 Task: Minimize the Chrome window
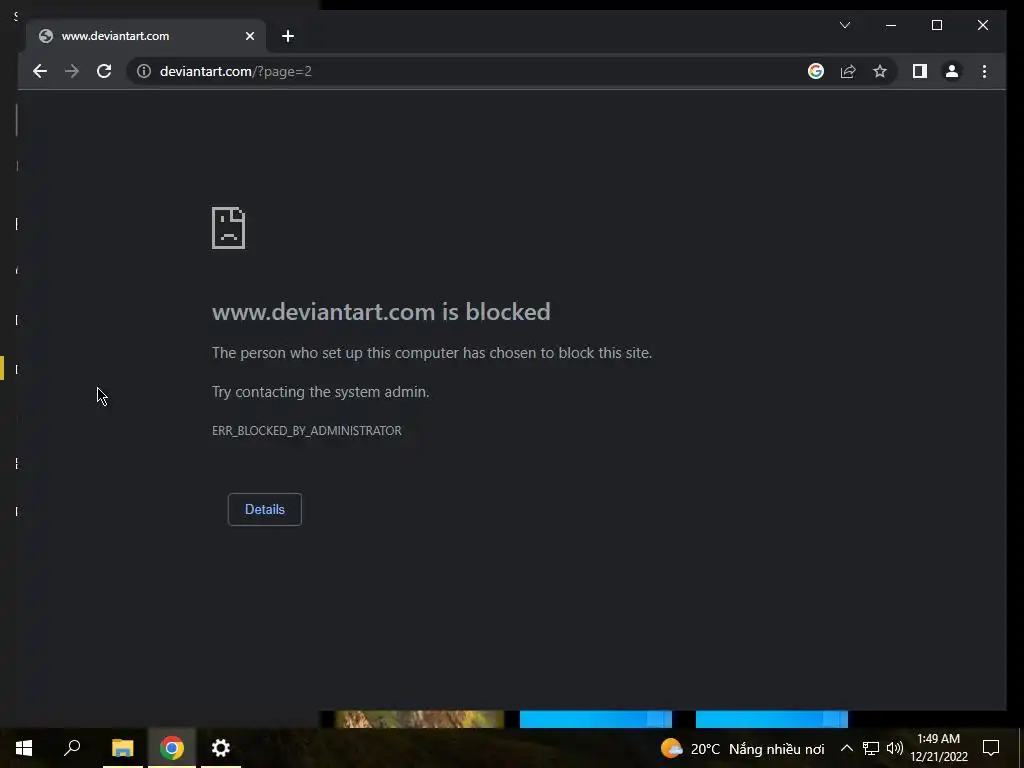click(x=891, y=25)
